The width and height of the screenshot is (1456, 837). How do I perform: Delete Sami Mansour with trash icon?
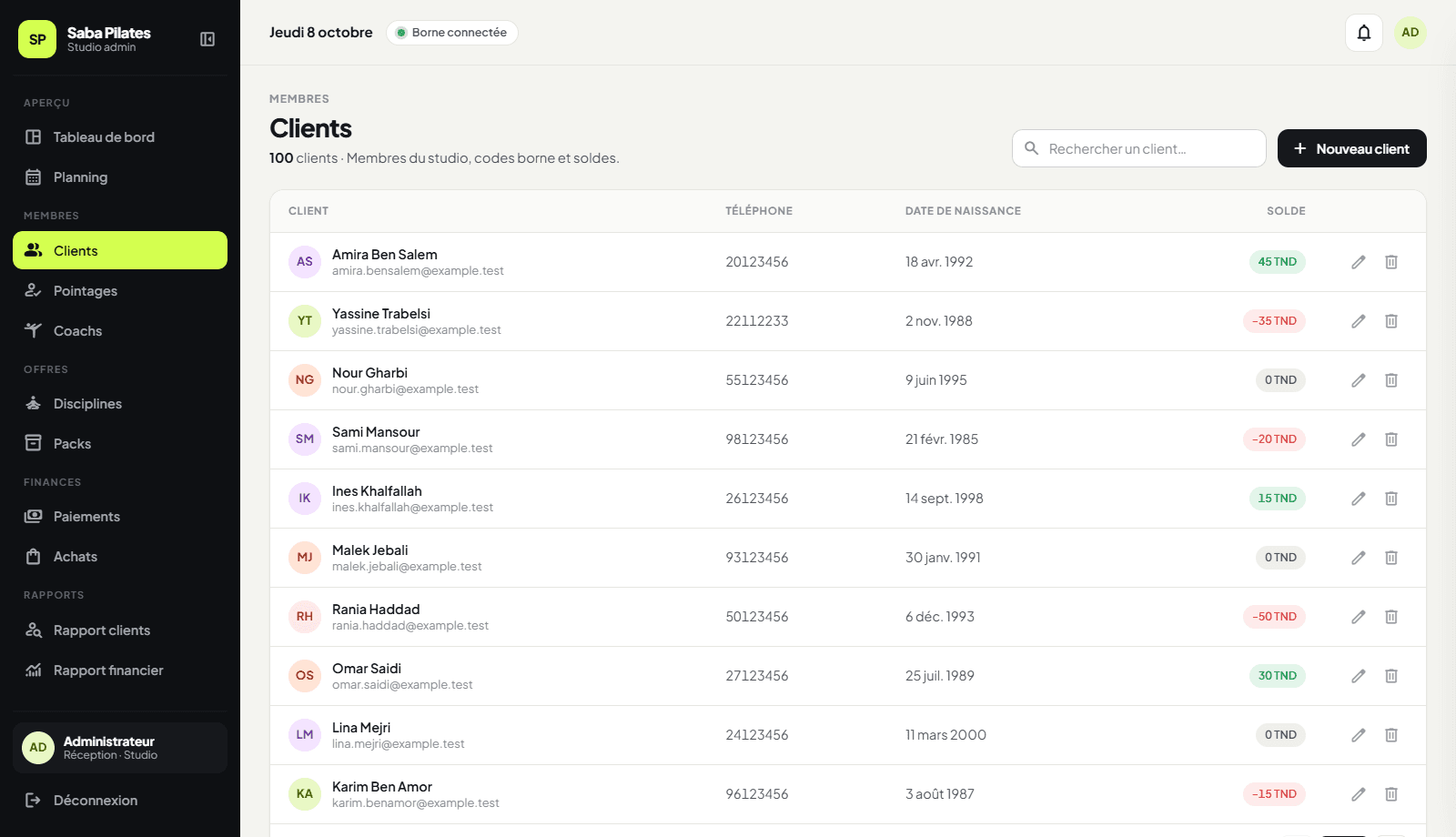[1391, 439]
